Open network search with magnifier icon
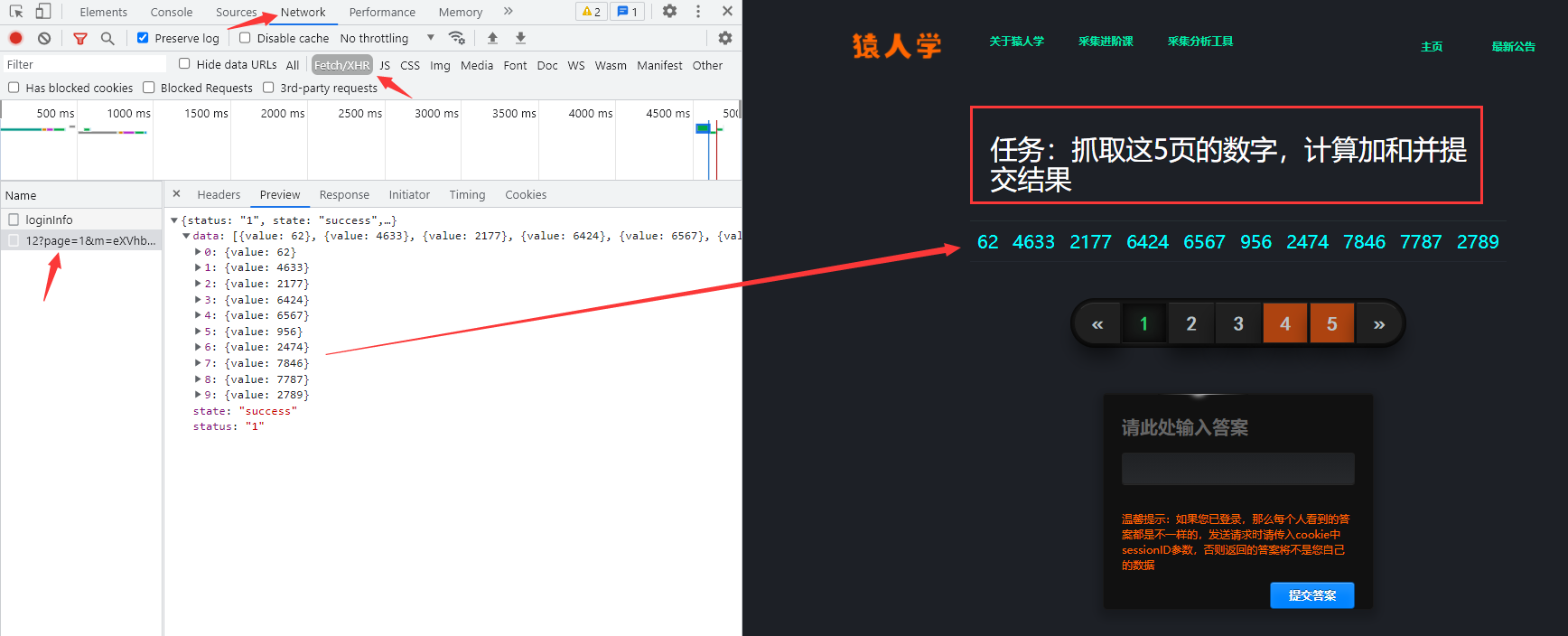 (x=107, y=38)
